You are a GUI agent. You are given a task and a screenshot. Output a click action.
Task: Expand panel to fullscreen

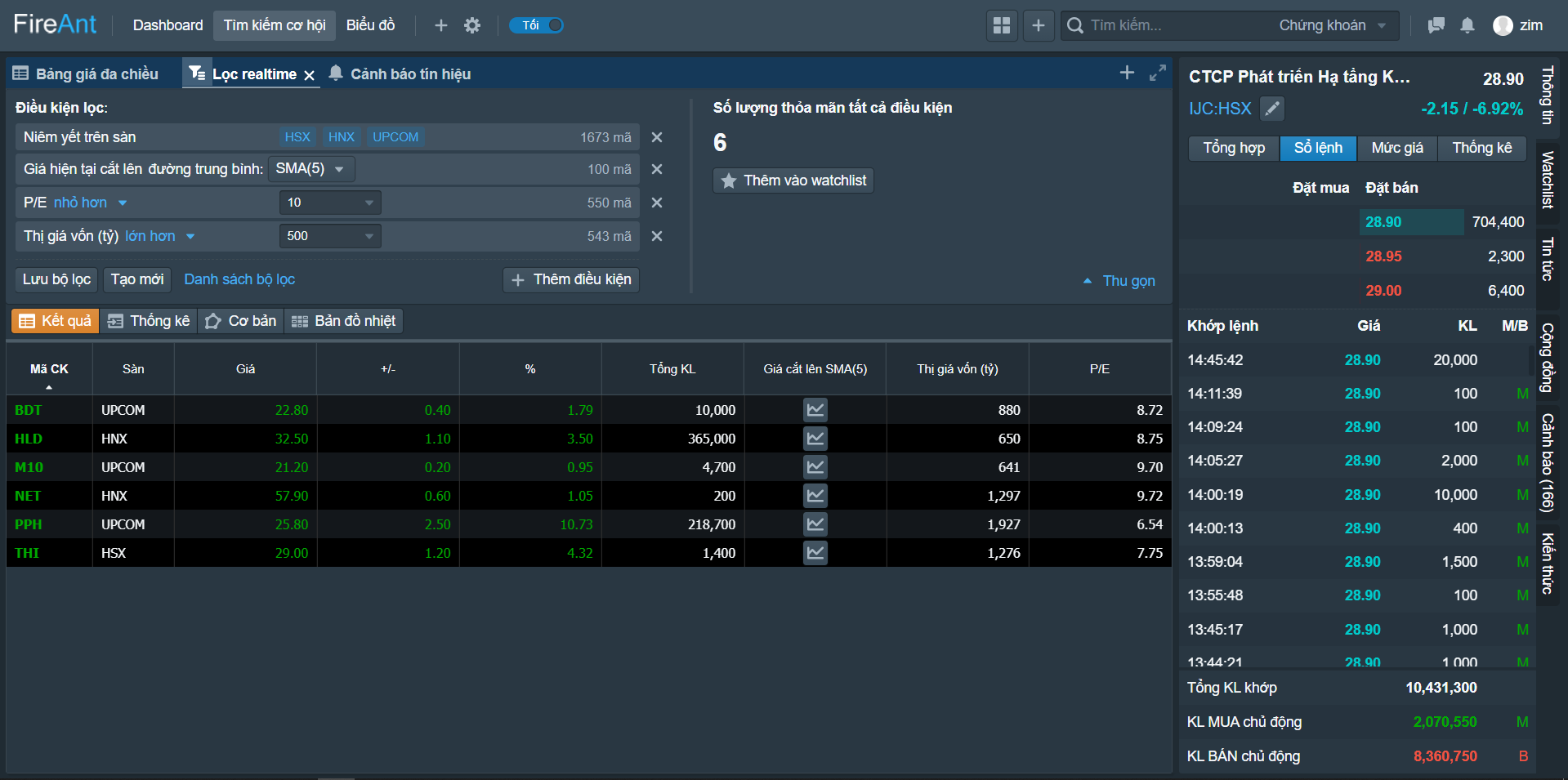tap(1157, 74)
